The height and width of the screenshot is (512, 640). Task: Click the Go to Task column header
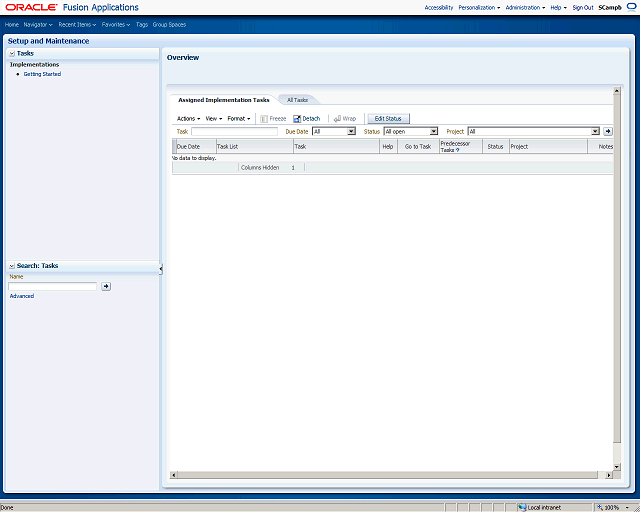click(x=418, y=147)
